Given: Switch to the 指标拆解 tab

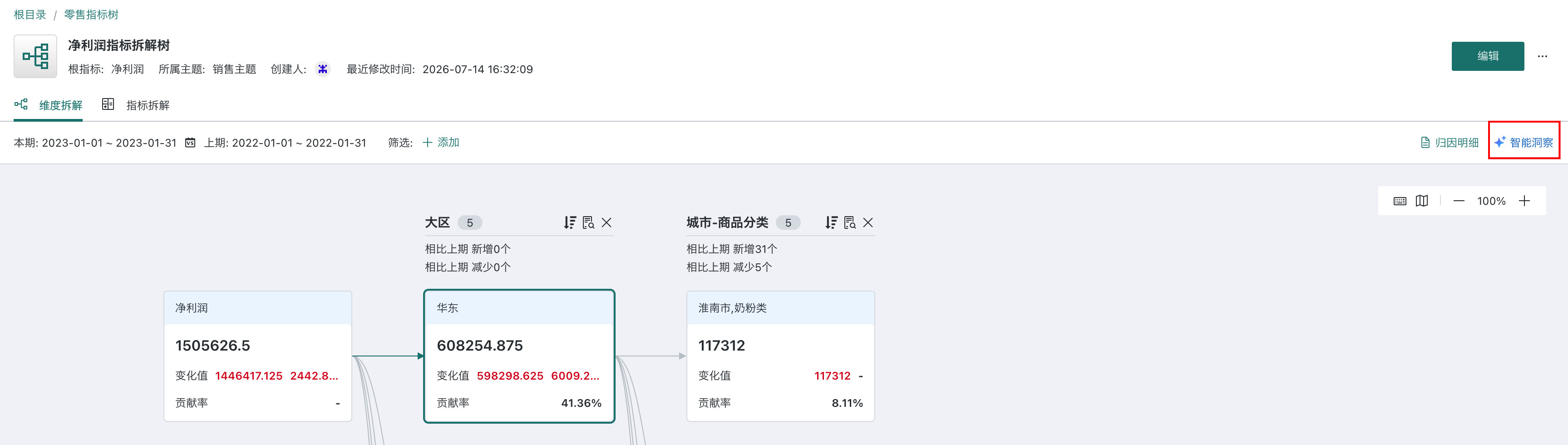Looking at the screenshot, I should coord(136,105).
